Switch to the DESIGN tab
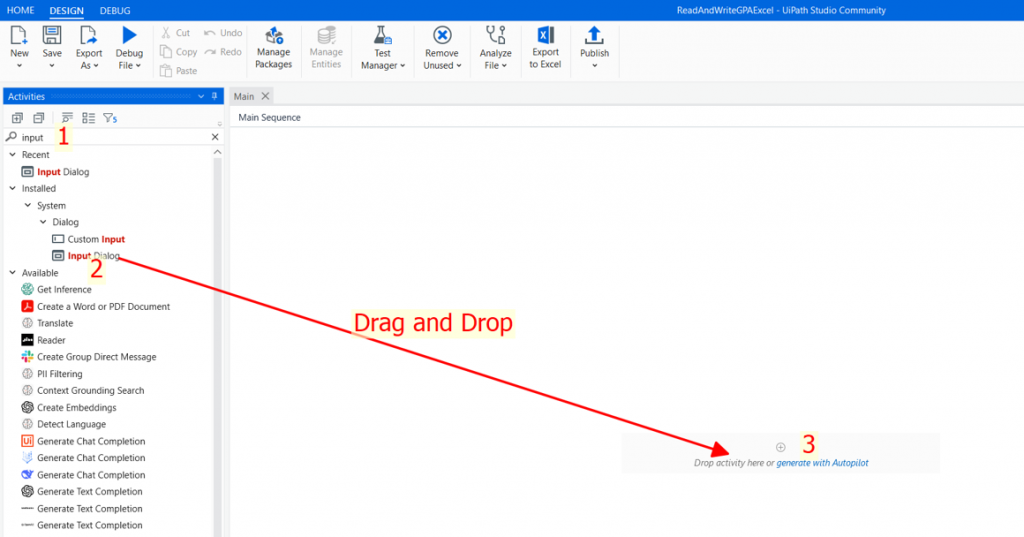 pyautogui.click(x=67, y=10)
